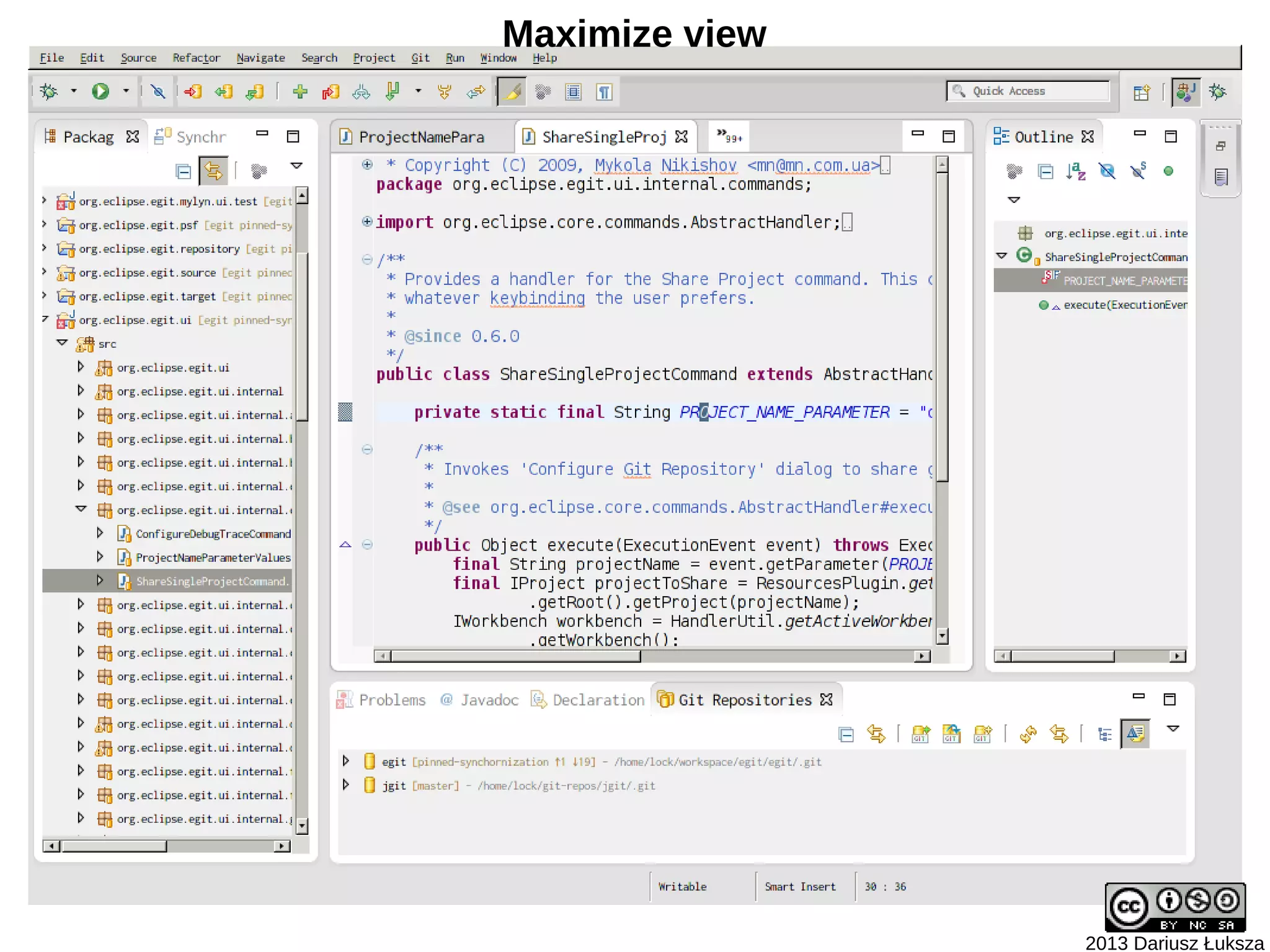Image resolution: width=1270 pixels, height=952 pixels.
Task: Open the hidden editors 99+ dropdown
Action: (x=729, y=136)
